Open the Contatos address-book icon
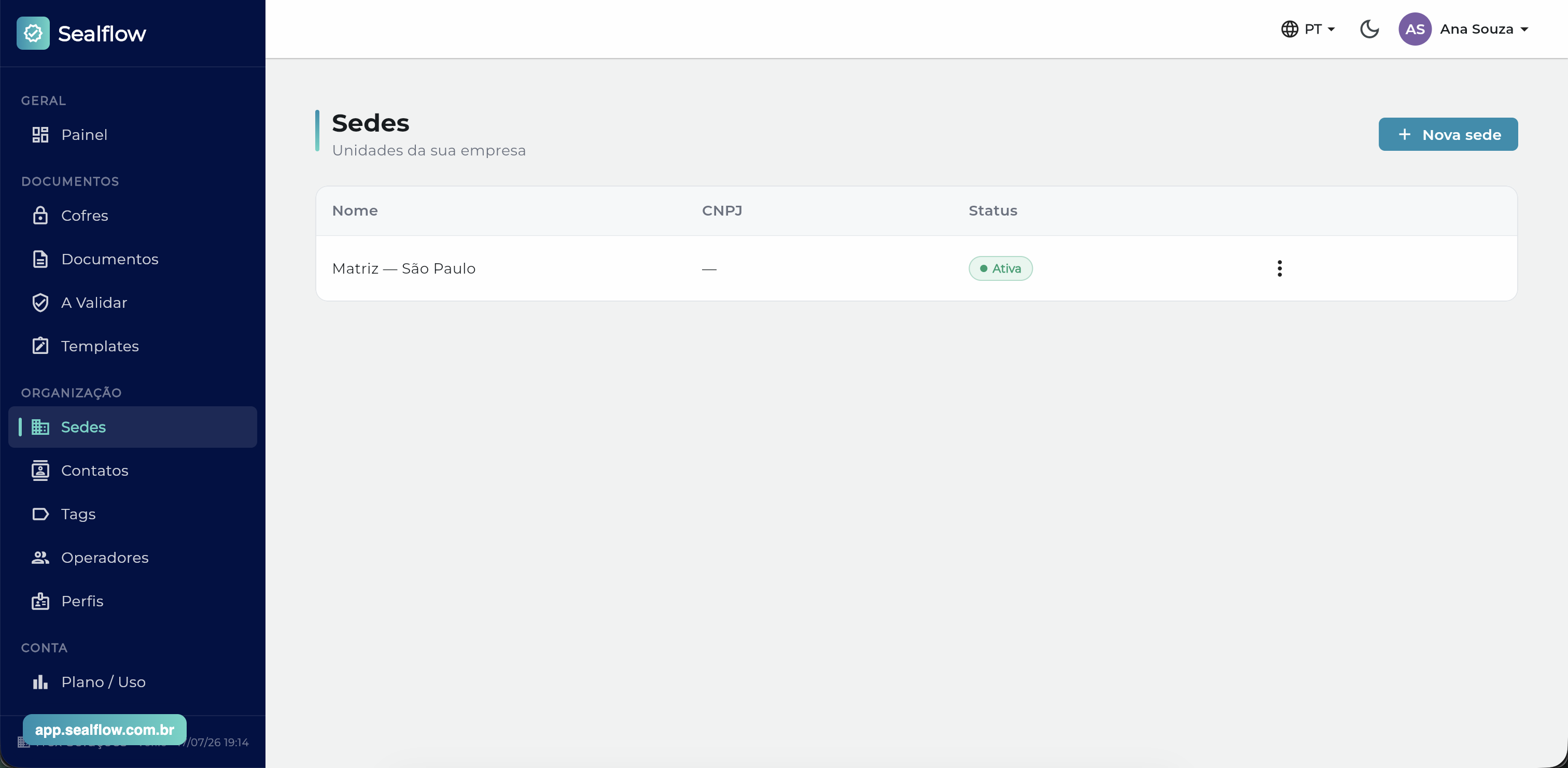The height and width of the screenshot is (768, 1568). pos(40,471)
